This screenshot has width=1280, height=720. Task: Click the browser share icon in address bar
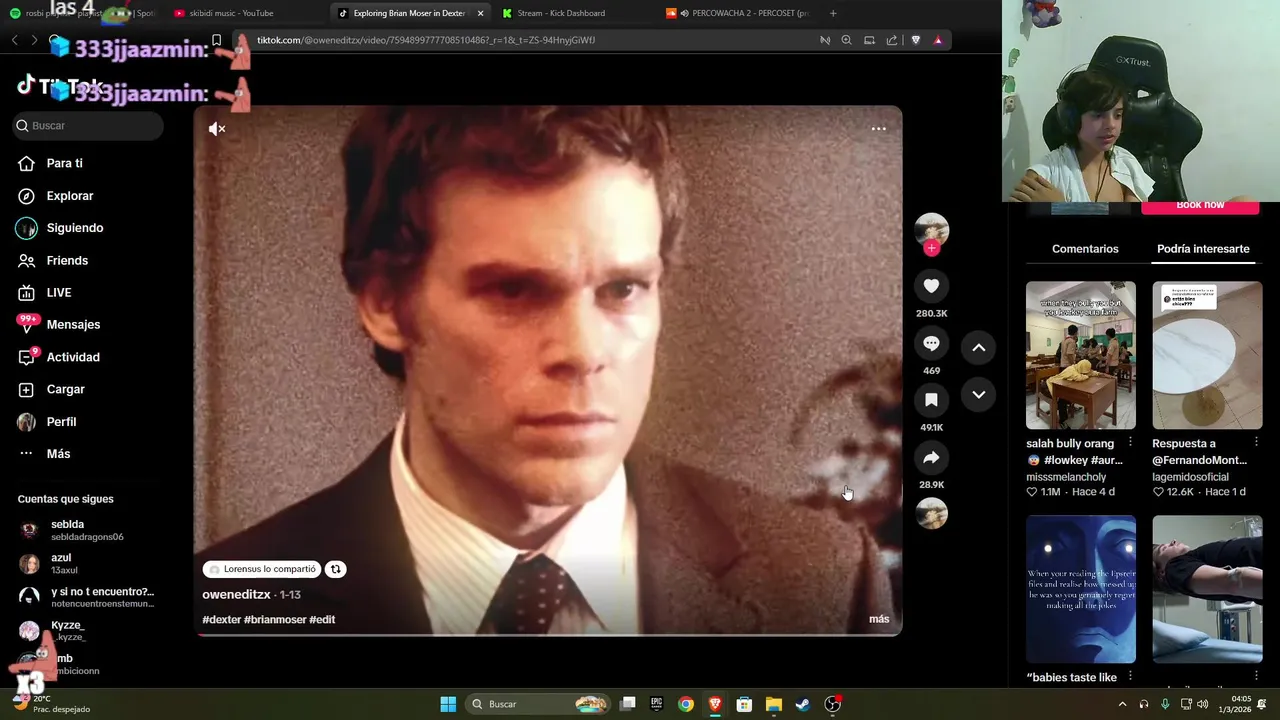pos(892,40)
